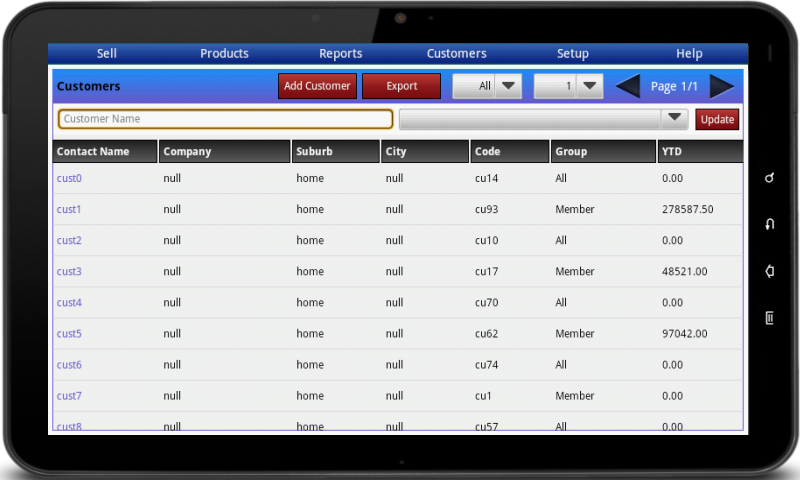Select code cell cu17

(x=486, y=271)
